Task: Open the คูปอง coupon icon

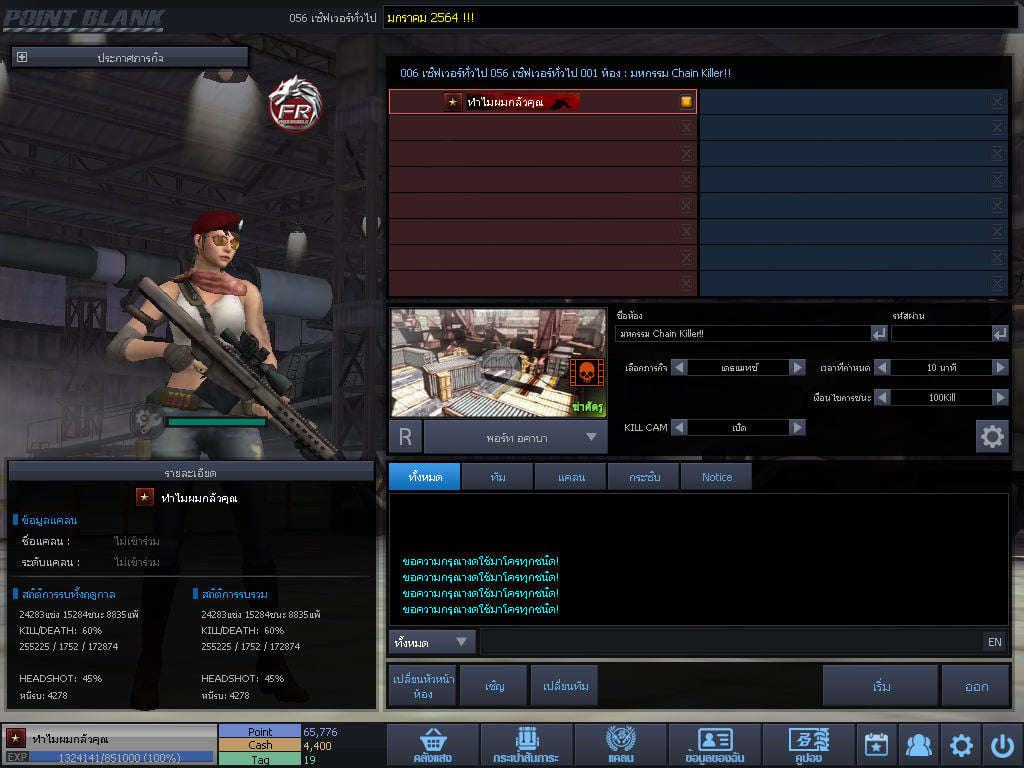Action: click(x=808, y=745)
